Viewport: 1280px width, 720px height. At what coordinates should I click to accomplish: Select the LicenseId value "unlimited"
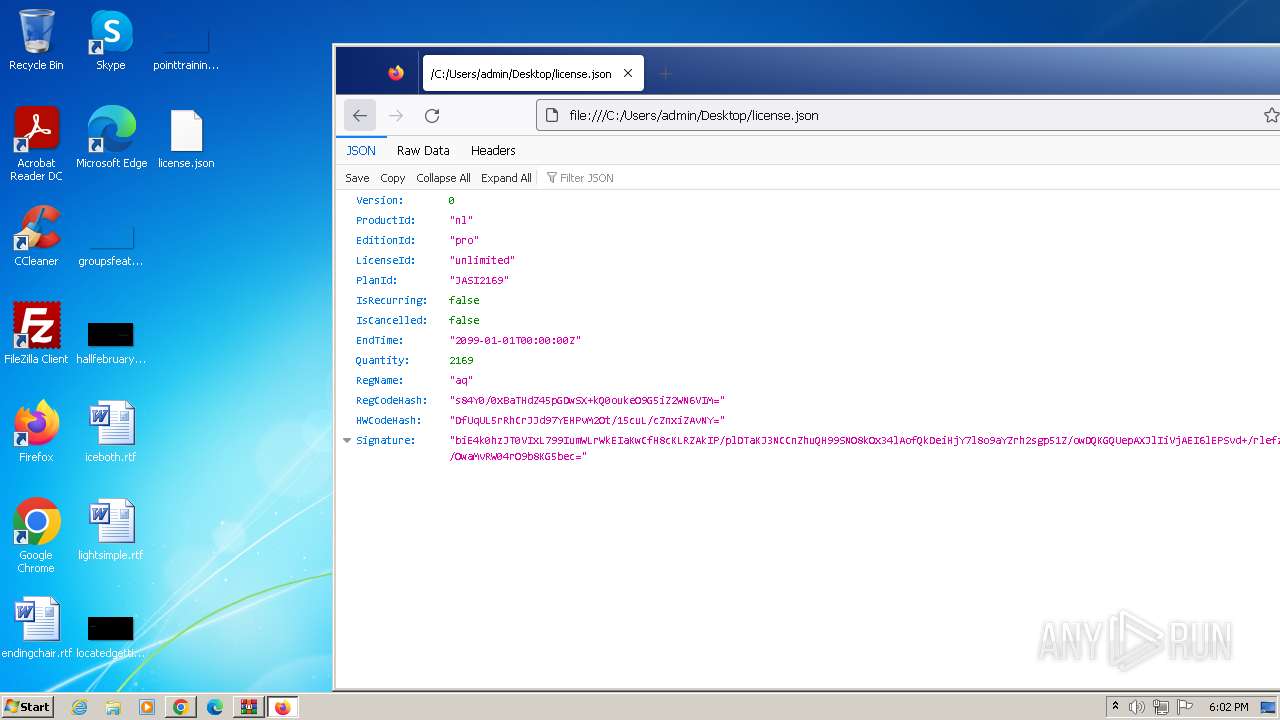tap(482, 260)
